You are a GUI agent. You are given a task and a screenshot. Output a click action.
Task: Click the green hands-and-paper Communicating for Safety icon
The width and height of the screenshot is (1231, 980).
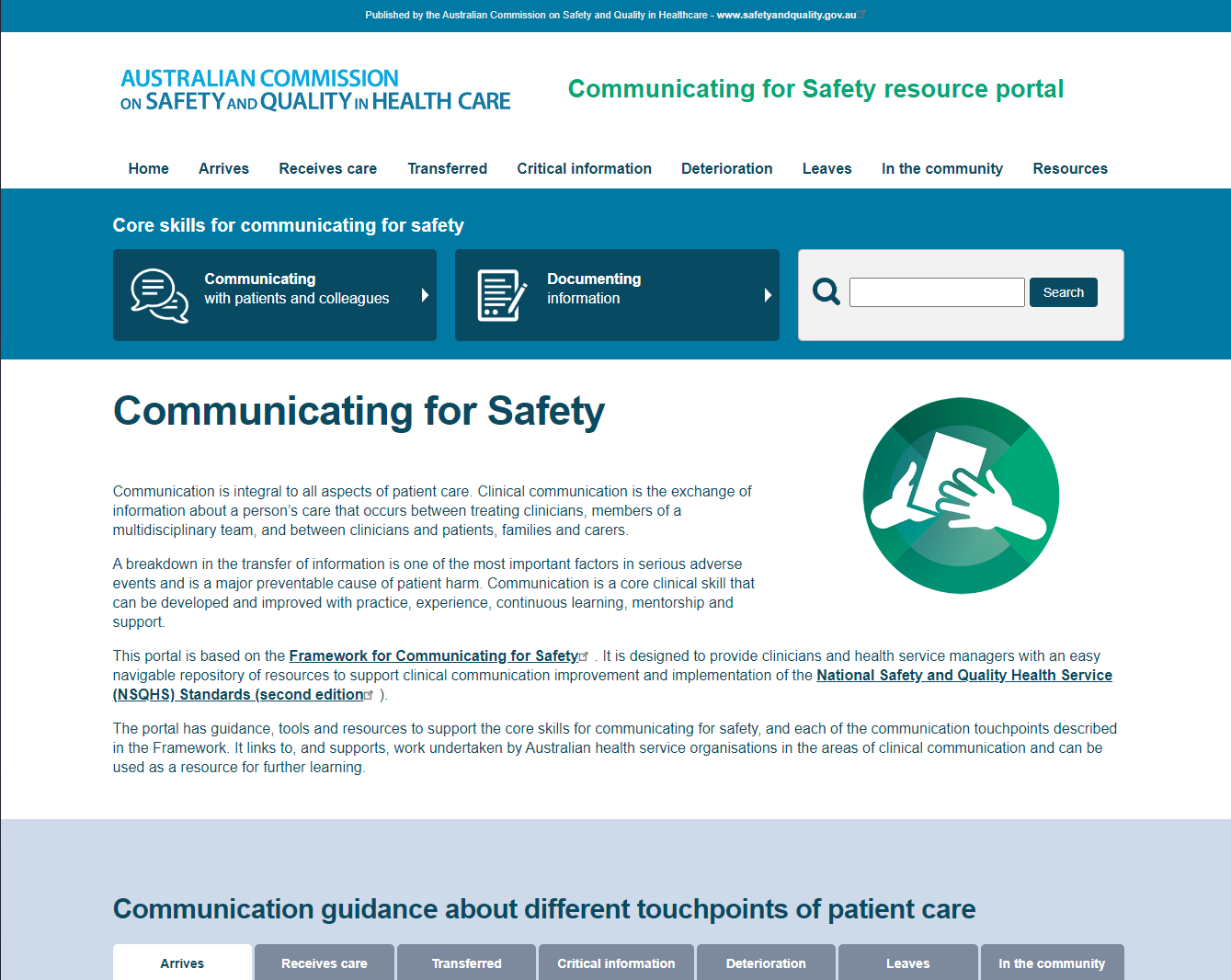click(960, 495)
